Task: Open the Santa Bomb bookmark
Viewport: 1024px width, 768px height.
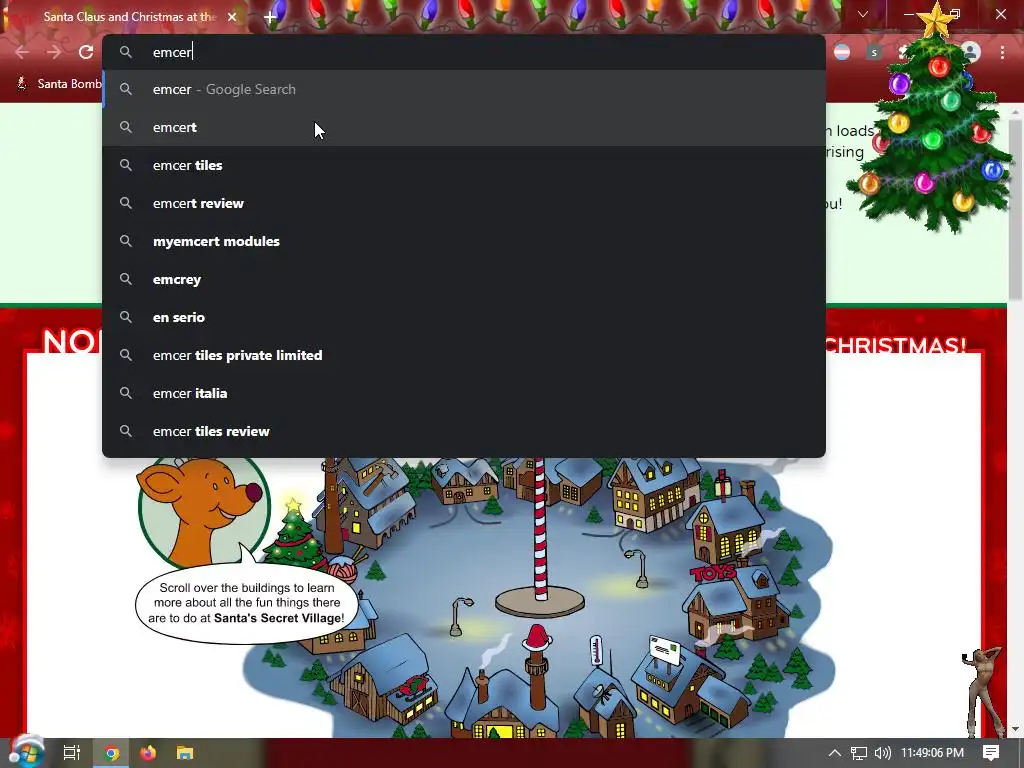Action: (59, 84)
